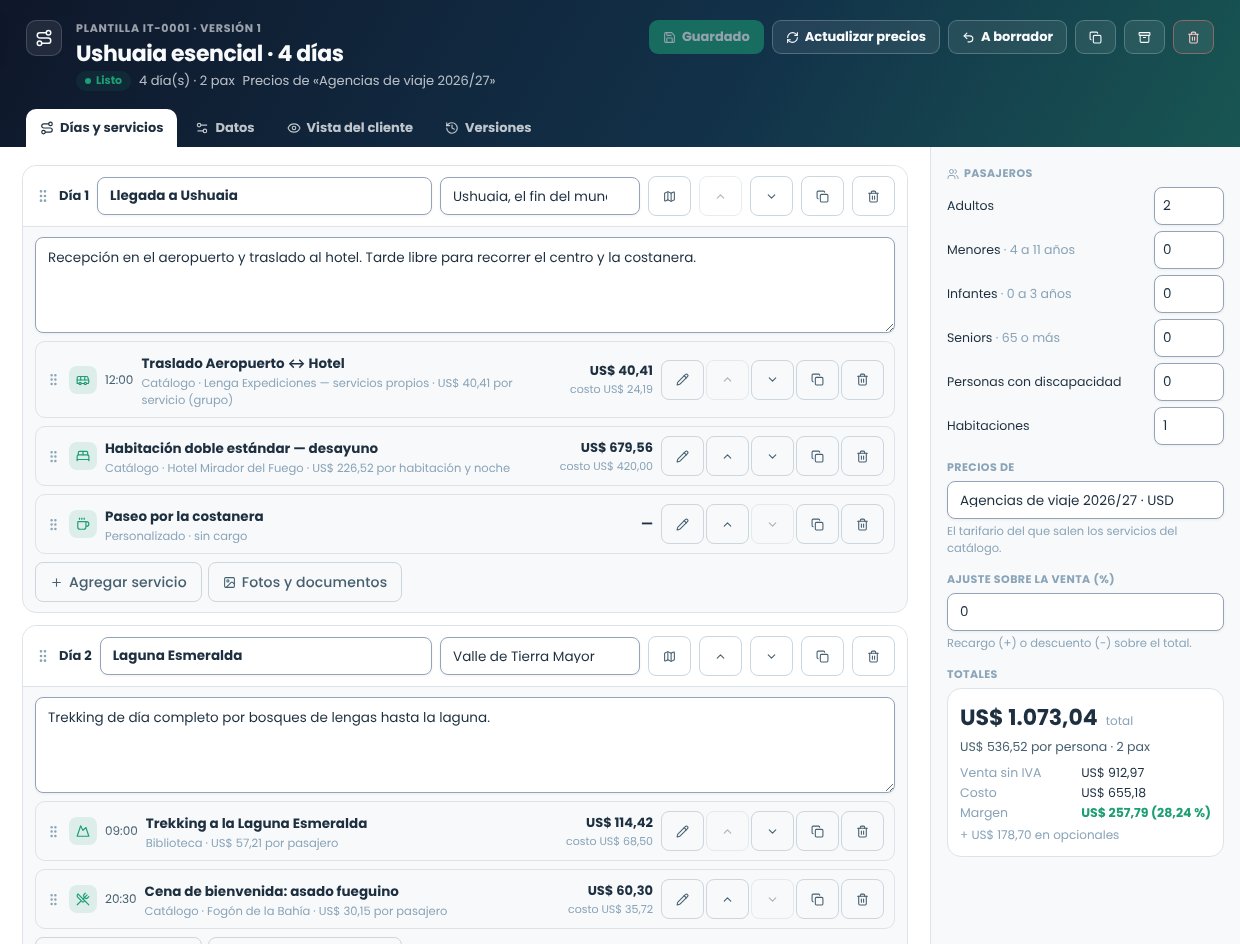Image resolution: width=1240 pixels, height=944 pixels.
Task: Move Día 2 up
Action: click(x=720, y=656)
